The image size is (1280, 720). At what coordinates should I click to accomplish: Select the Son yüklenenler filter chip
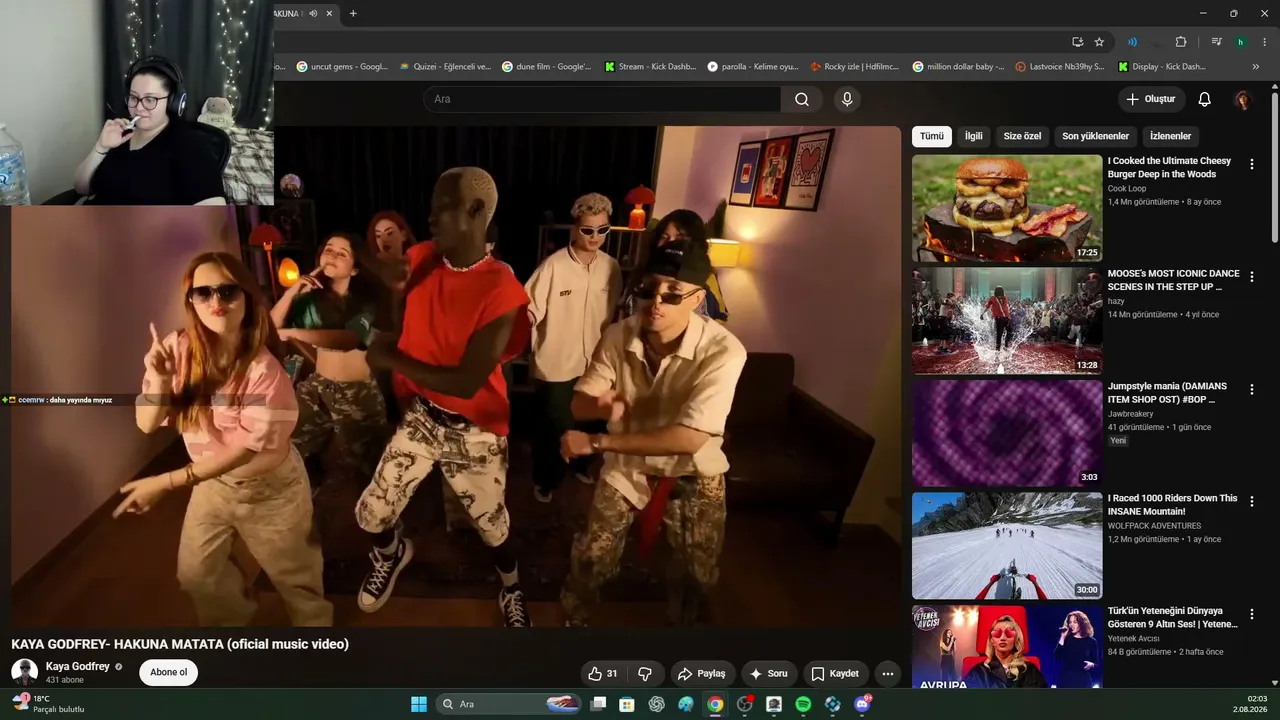coord(1096,136)
